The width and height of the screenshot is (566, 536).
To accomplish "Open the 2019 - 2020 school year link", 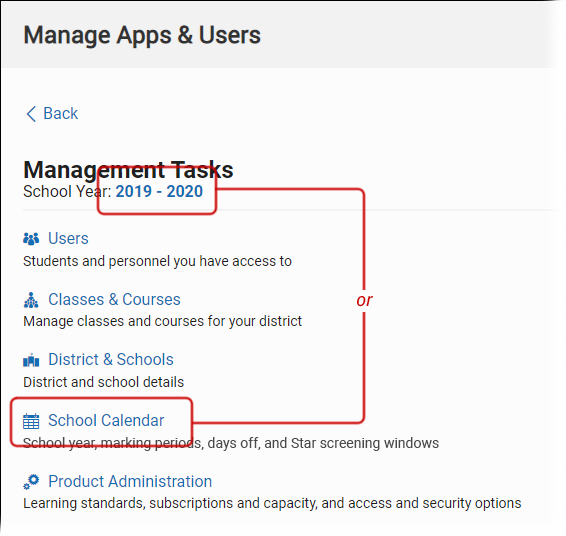I will (159, 192).
